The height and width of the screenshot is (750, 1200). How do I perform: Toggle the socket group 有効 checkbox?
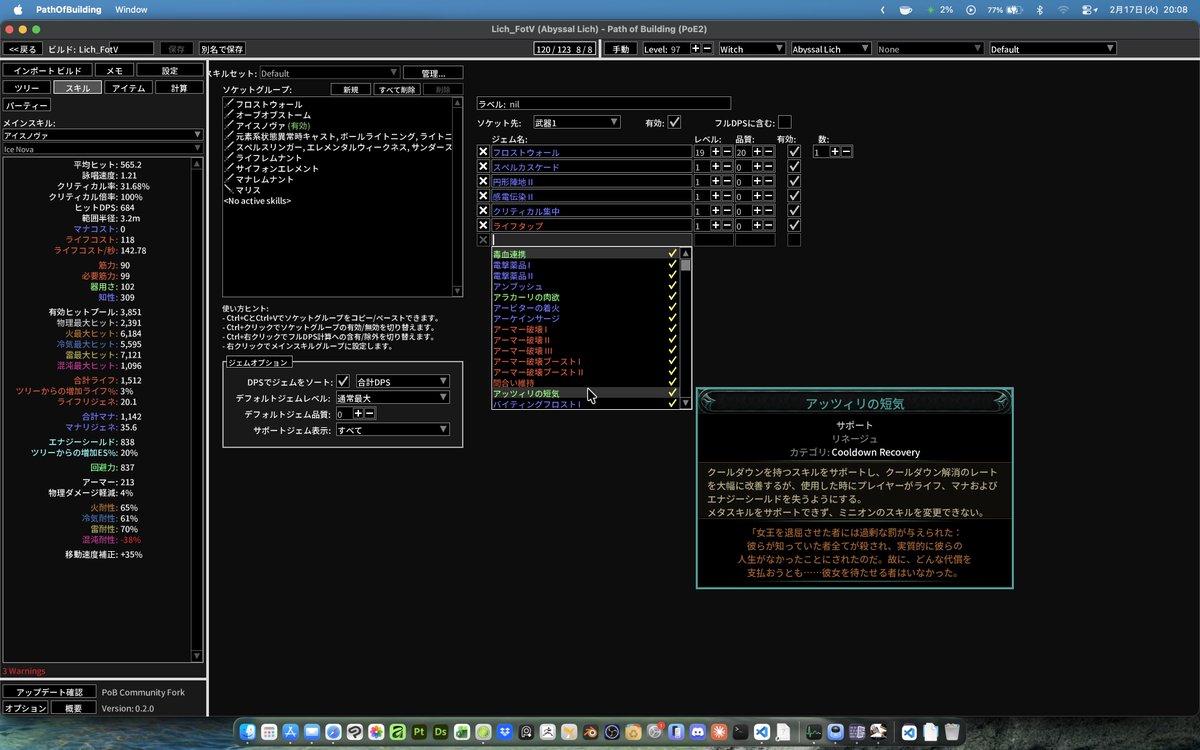pyautogui.click(x=674, y=122)
